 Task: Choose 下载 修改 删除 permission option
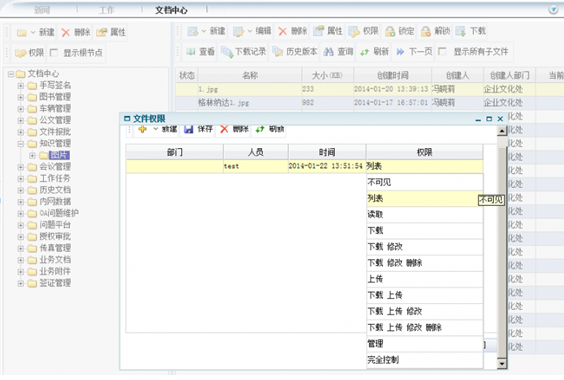coord(424,263)
